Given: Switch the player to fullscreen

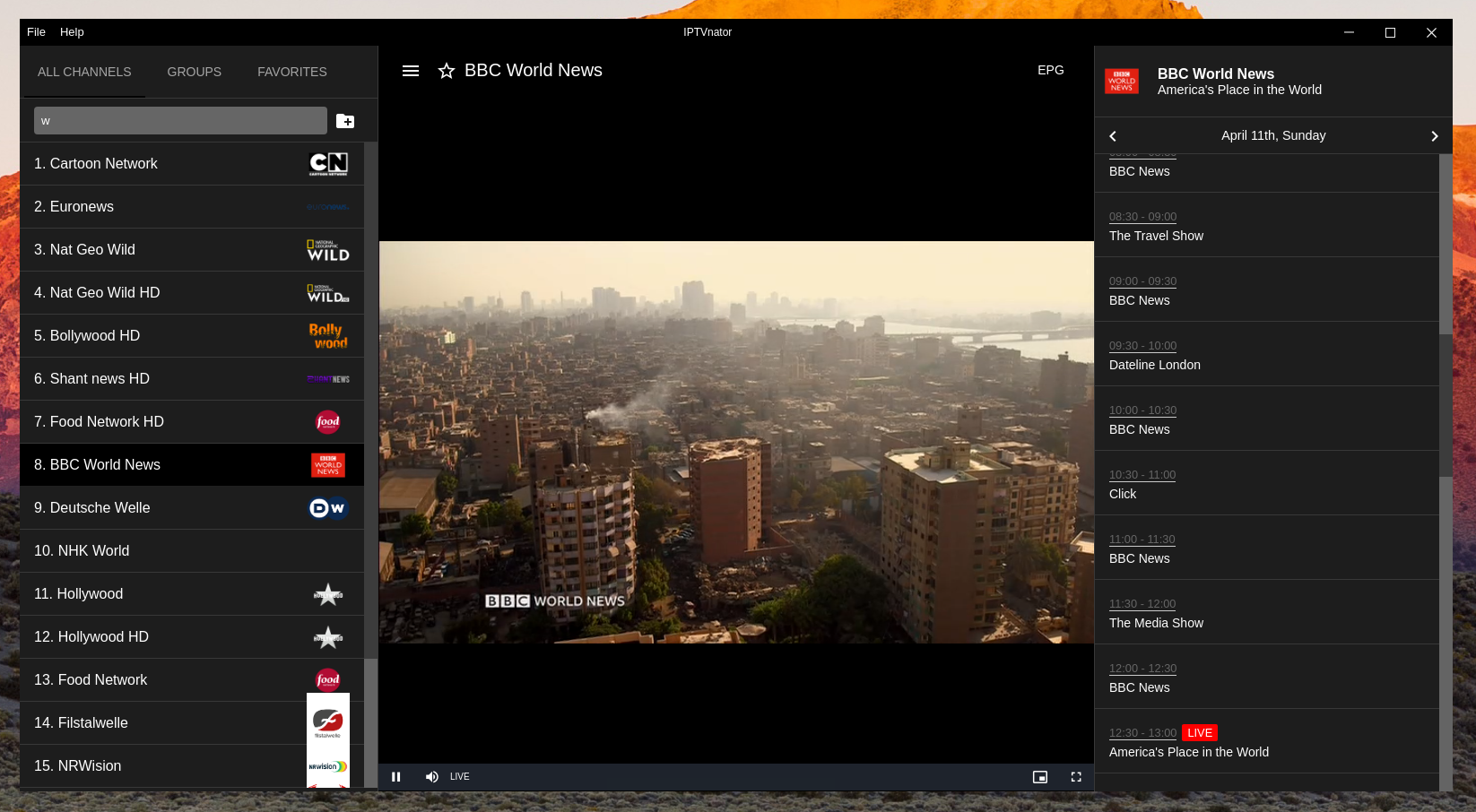Looking at the screenshot, I should pos(1076,777).
